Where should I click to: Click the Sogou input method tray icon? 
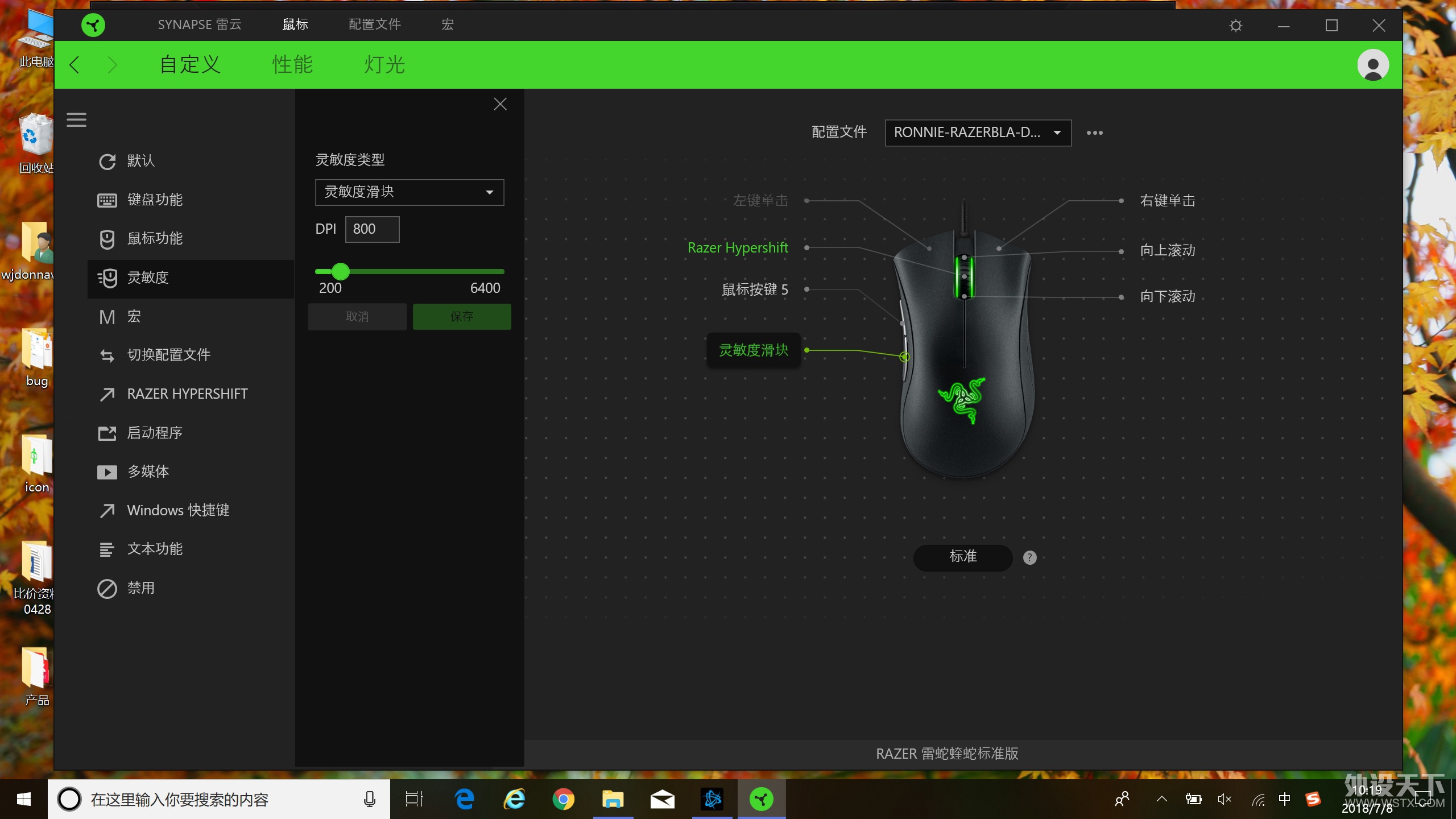[1313, 800]
